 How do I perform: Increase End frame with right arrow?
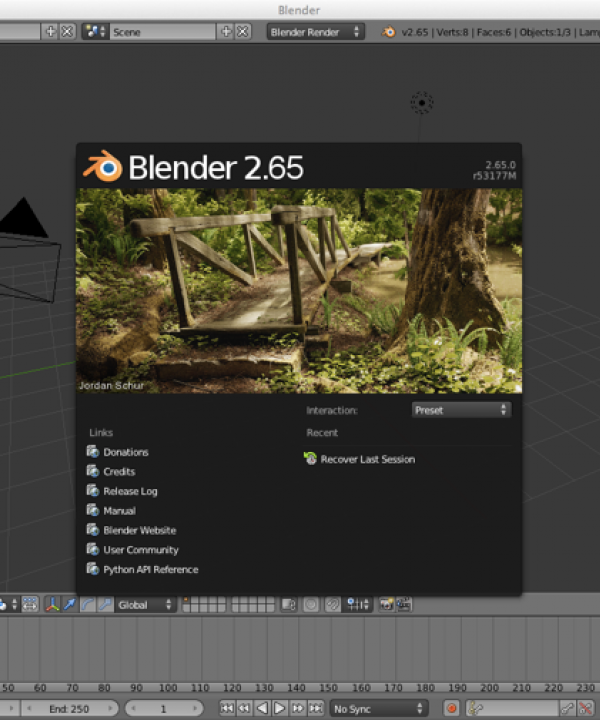111,709
